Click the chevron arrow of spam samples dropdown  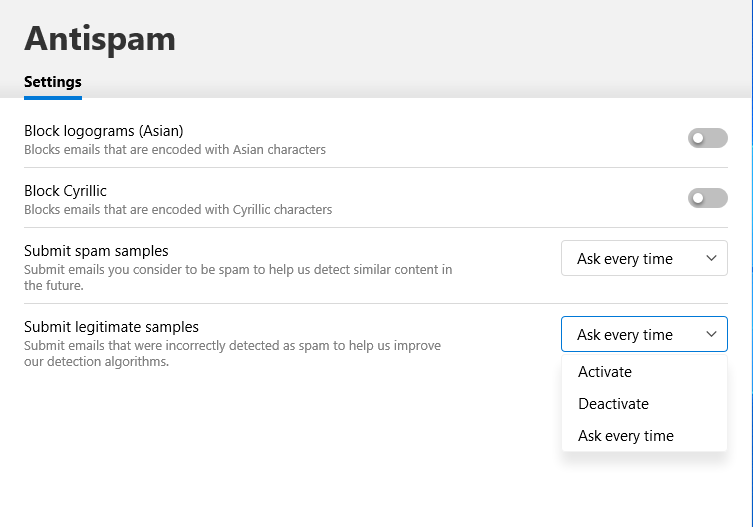[711, 259]
